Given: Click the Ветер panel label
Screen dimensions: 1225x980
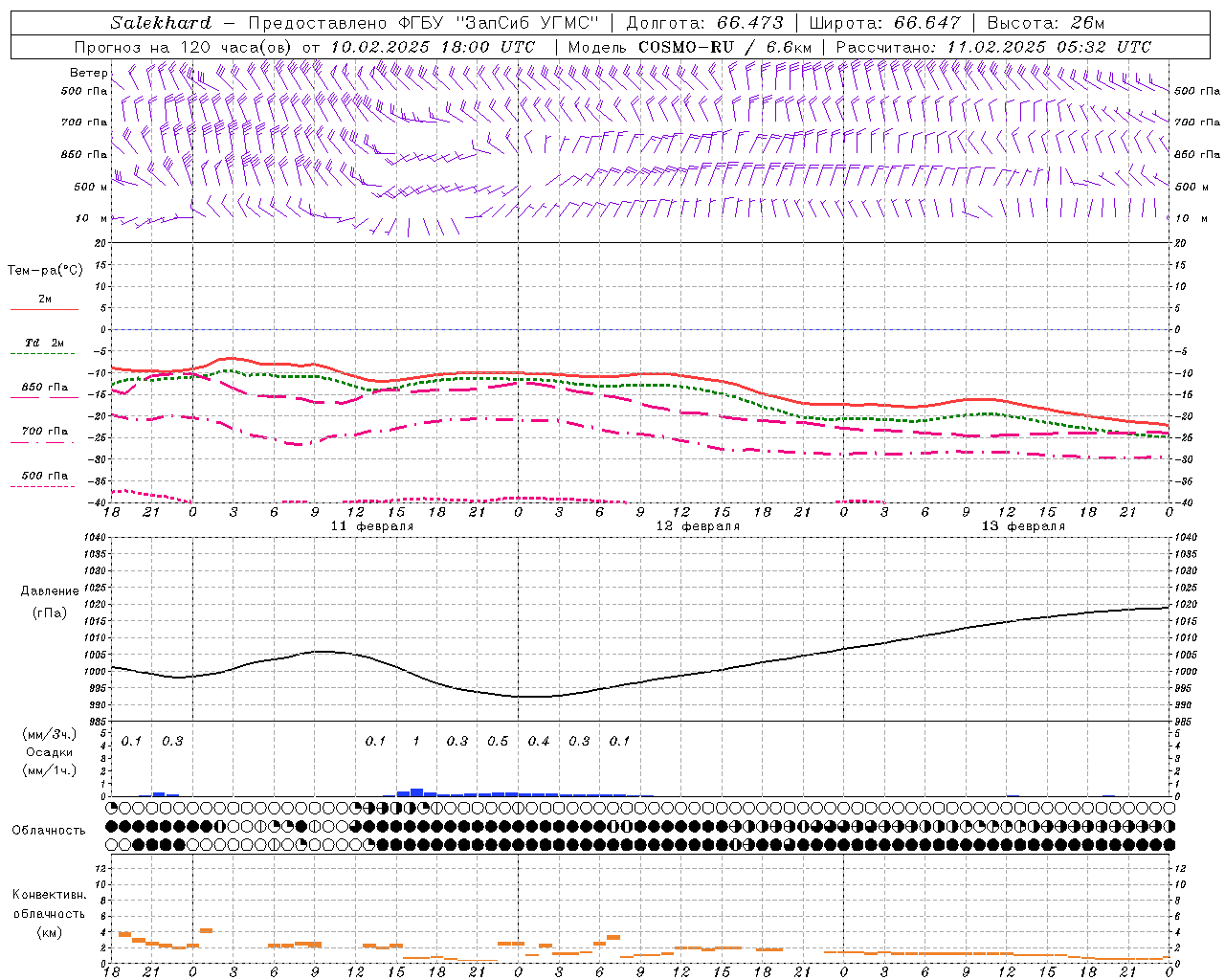Looking at the screenshot, I should pos(88,73).
